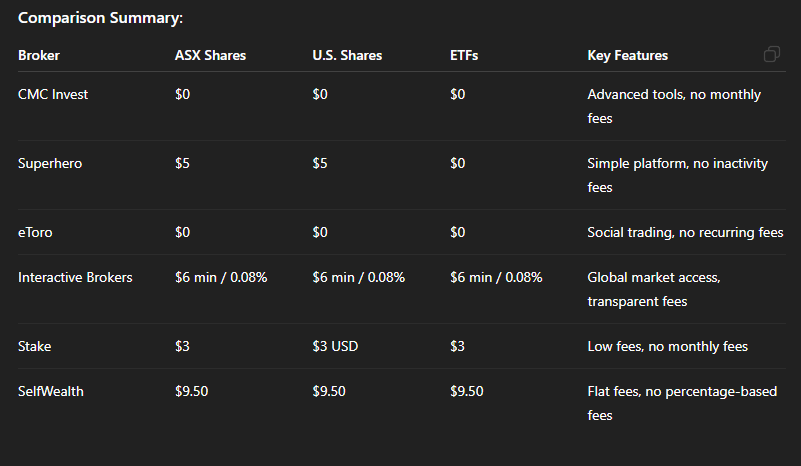801x466 pixels.
Task: Click the Comparison Summary heading
Action: coord(100,18)
